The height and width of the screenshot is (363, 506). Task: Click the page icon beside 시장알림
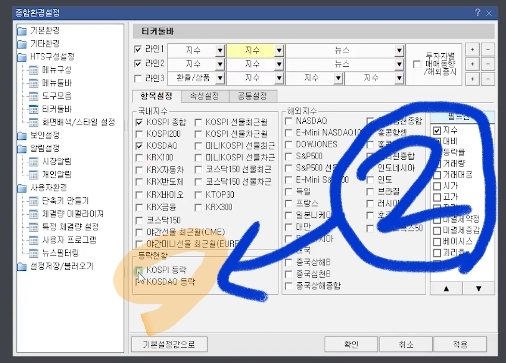coord(34,162)
